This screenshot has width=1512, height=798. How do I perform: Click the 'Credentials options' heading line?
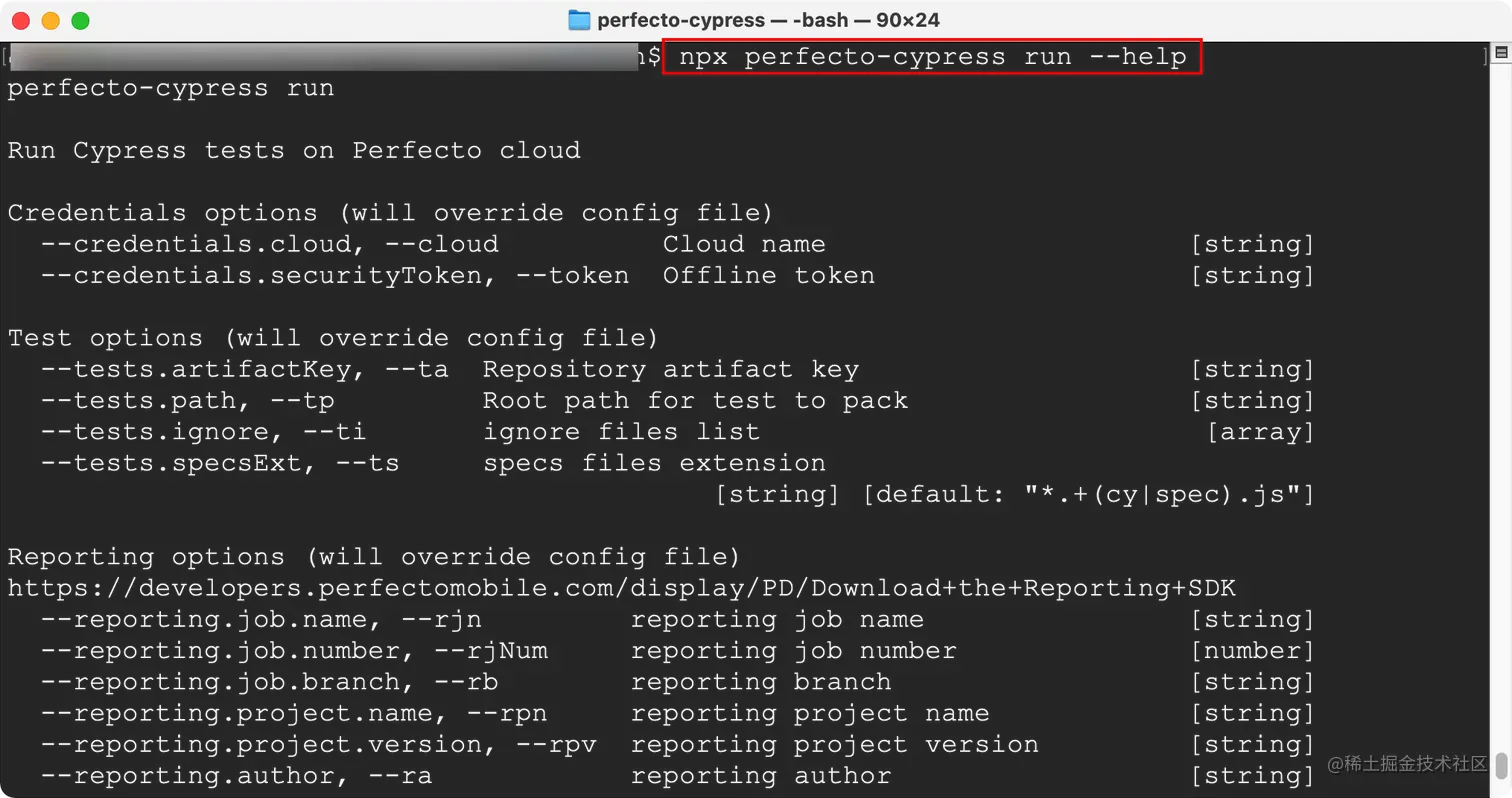click(390, 213)
